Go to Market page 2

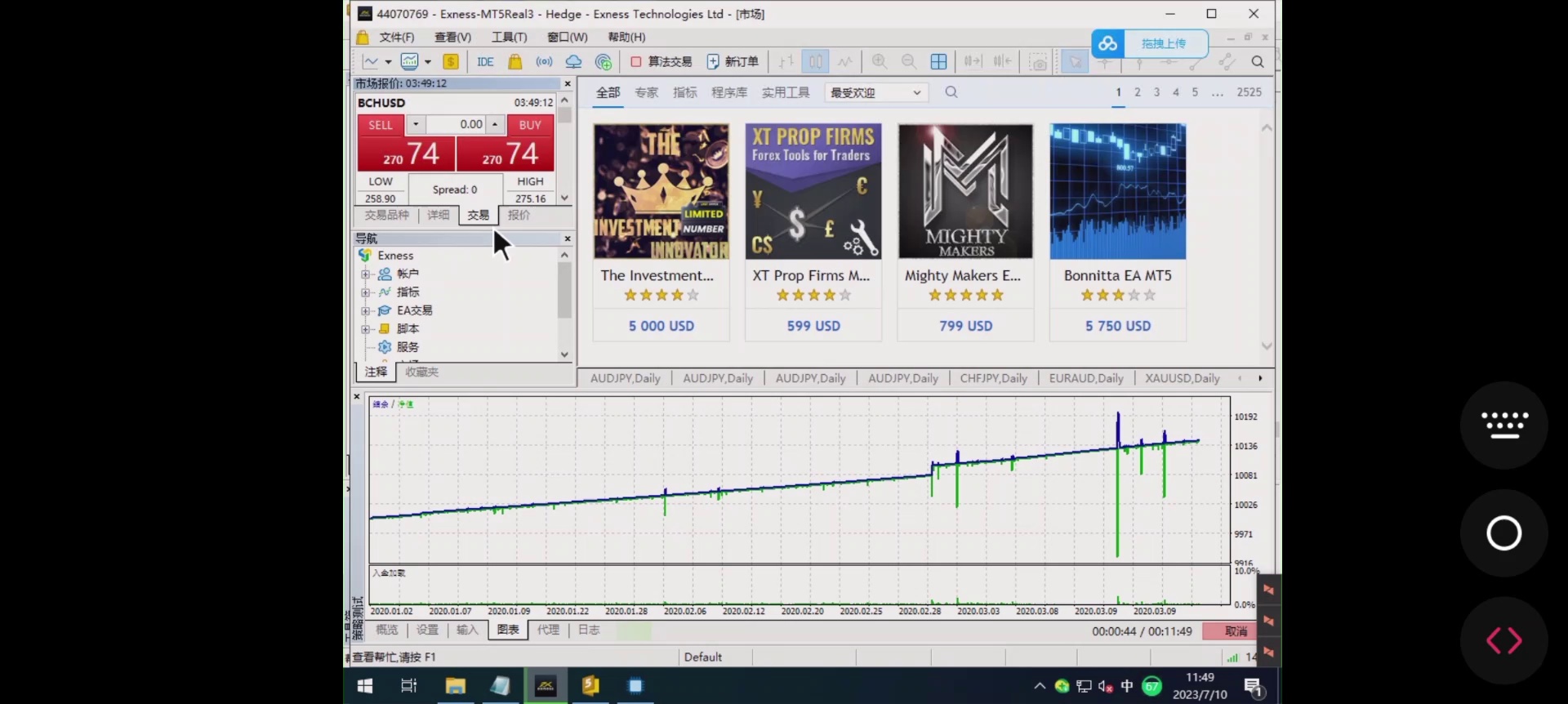click(1138, 92)
